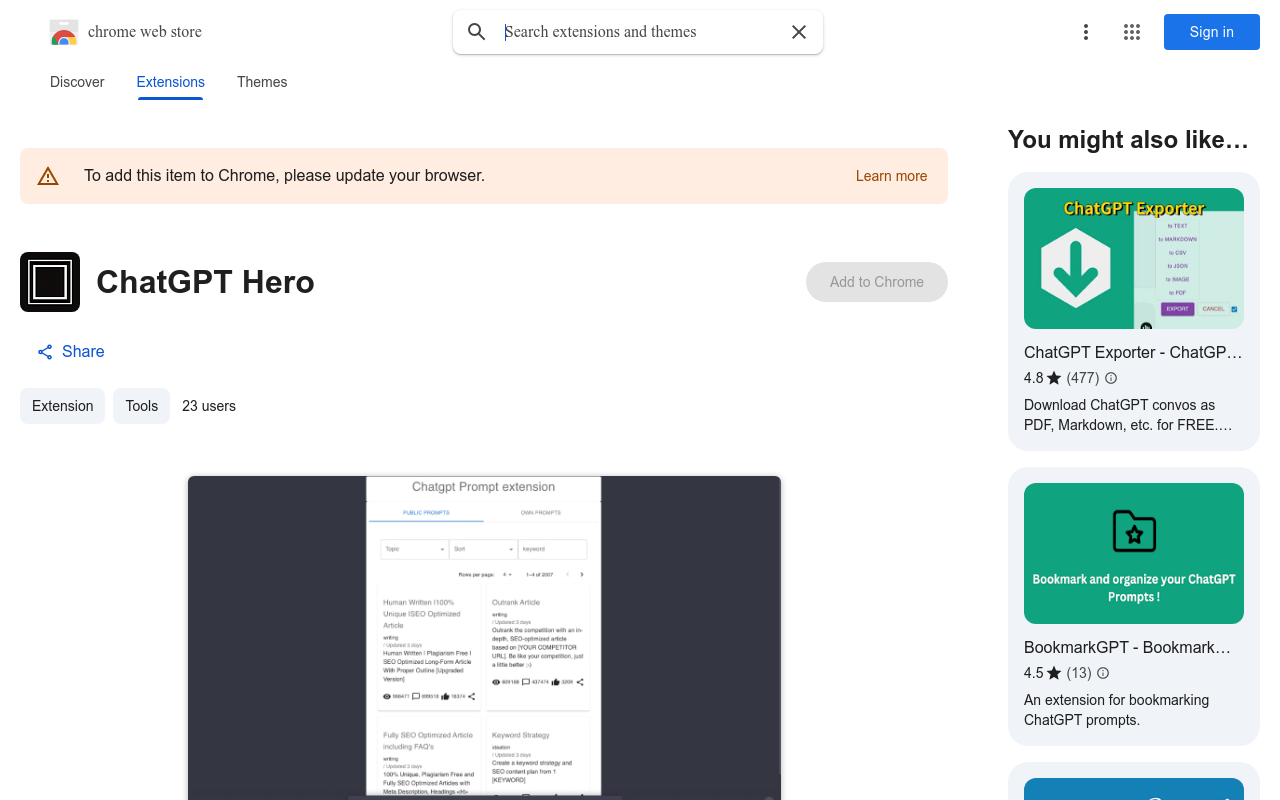The width and height of the screenshot is (1280, 800).
Task: Click the browser update warning message text
Action: [284, 176]
